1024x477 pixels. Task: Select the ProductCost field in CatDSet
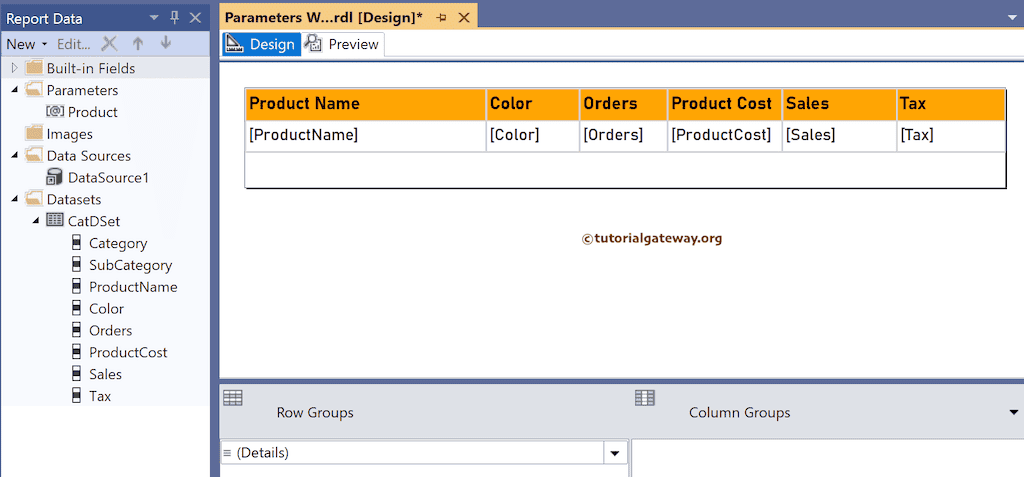[128, 352]
